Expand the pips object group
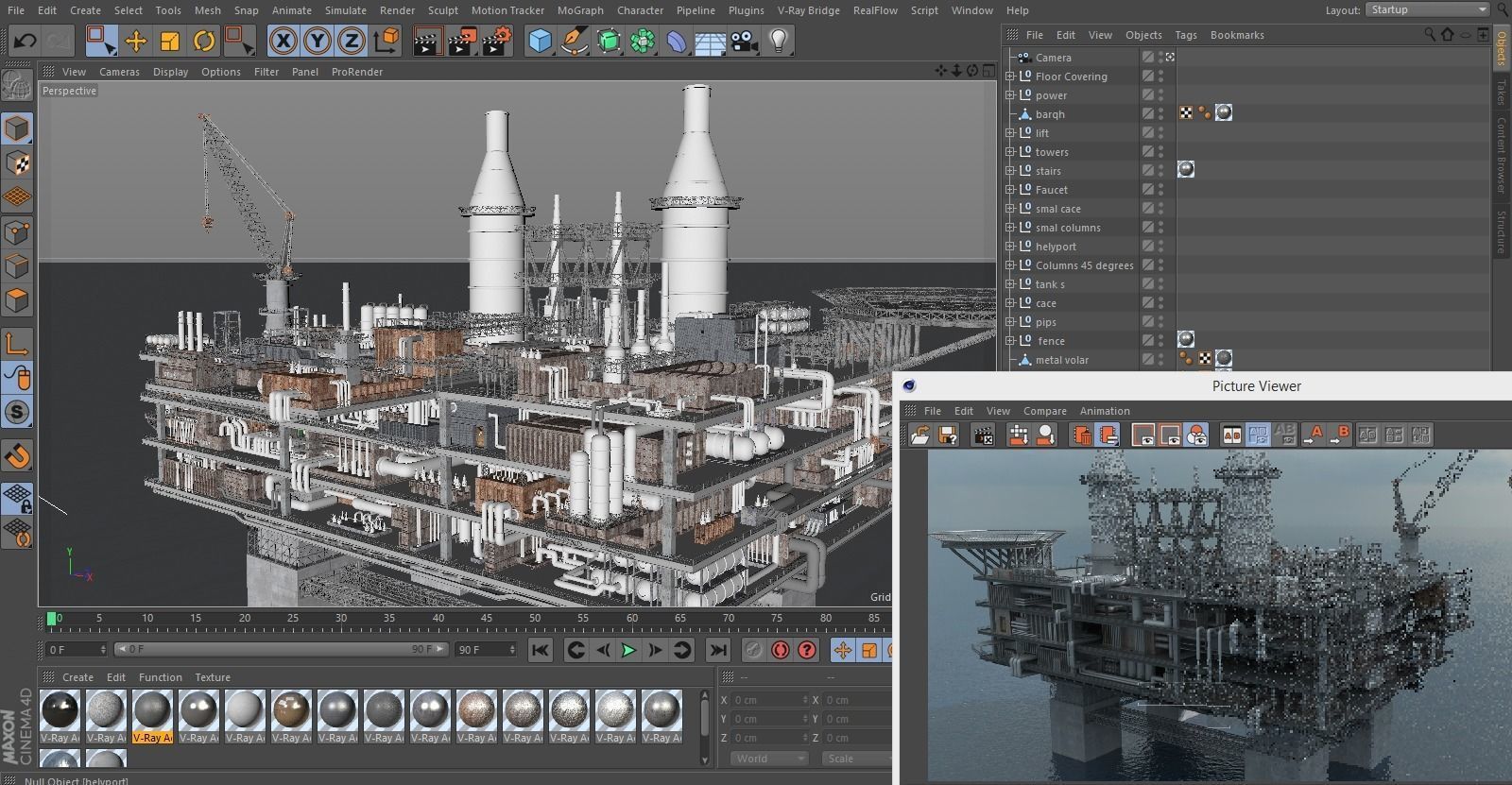1512x785 pixels. pos(1009,322)
